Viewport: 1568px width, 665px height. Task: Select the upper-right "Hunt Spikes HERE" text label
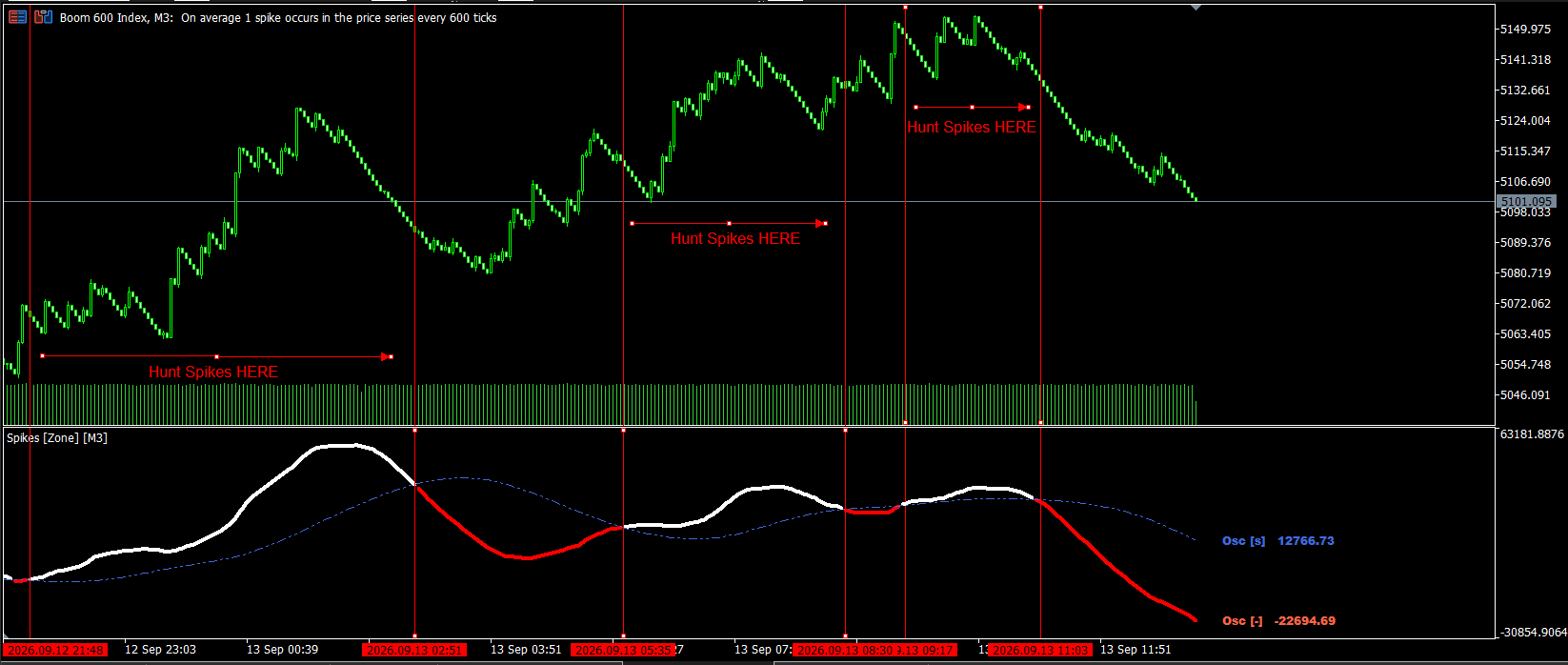pos(971,127)
